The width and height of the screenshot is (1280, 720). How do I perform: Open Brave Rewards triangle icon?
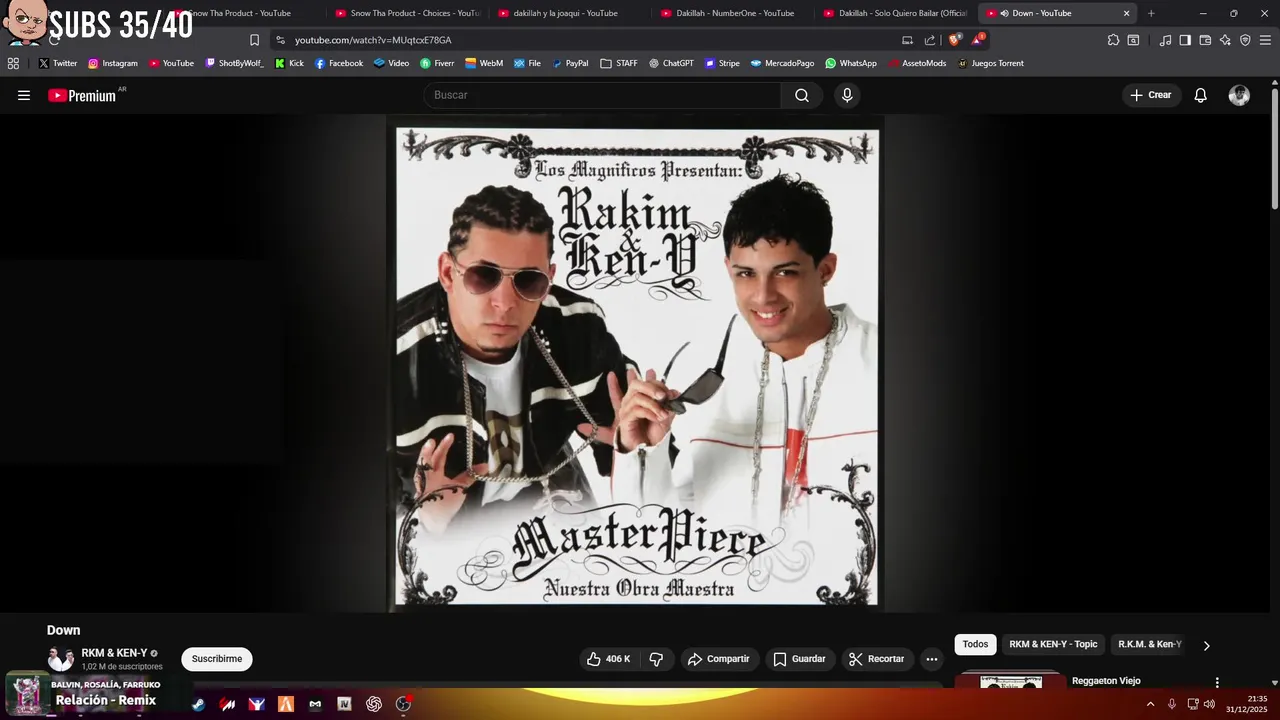tap(978, 40)
